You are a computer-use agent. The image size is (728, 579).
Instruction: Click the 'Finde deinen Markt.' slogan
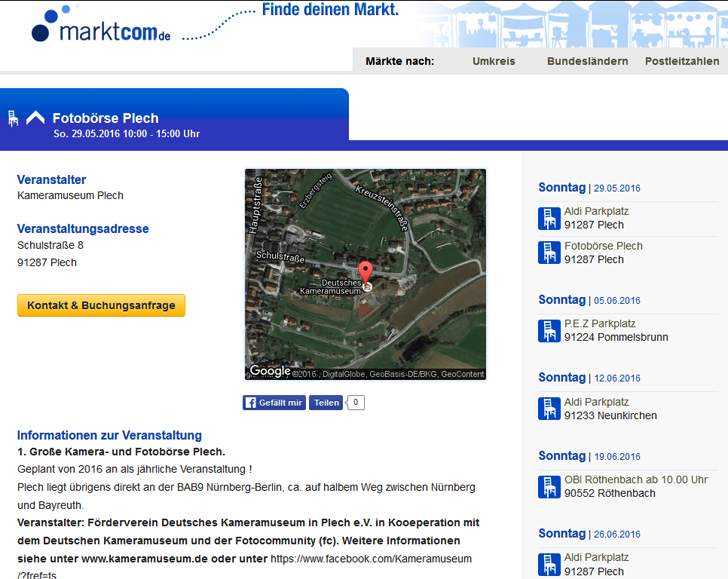tap(330, 9)
